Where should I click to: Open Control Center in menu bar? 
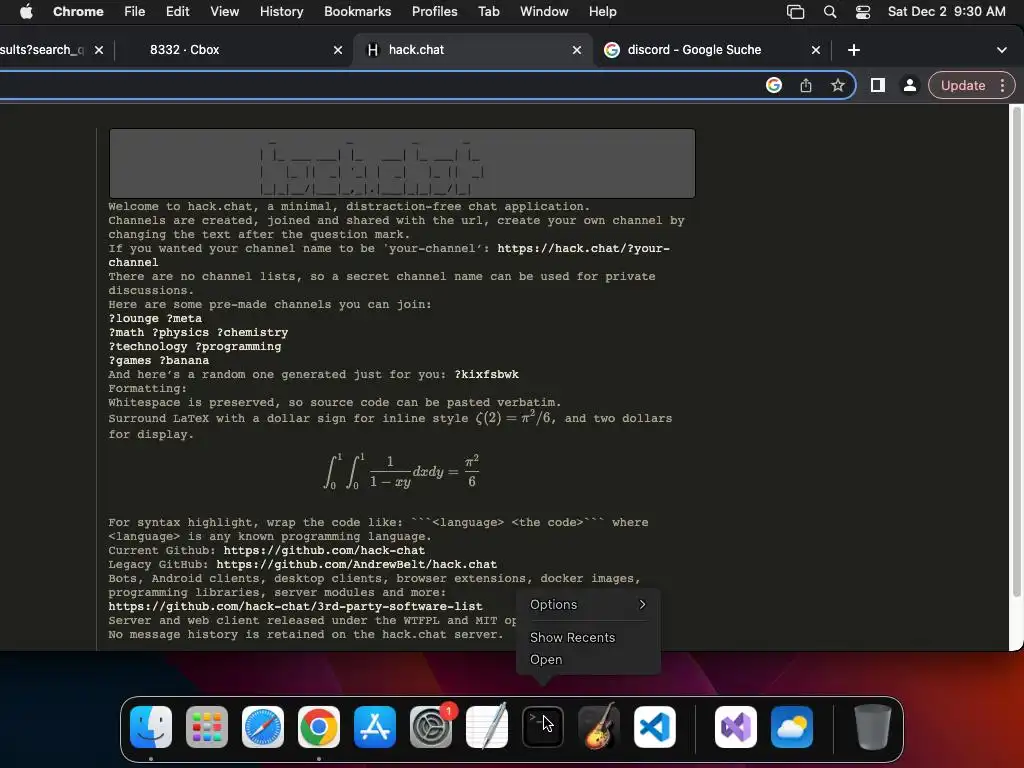[863, 12]
